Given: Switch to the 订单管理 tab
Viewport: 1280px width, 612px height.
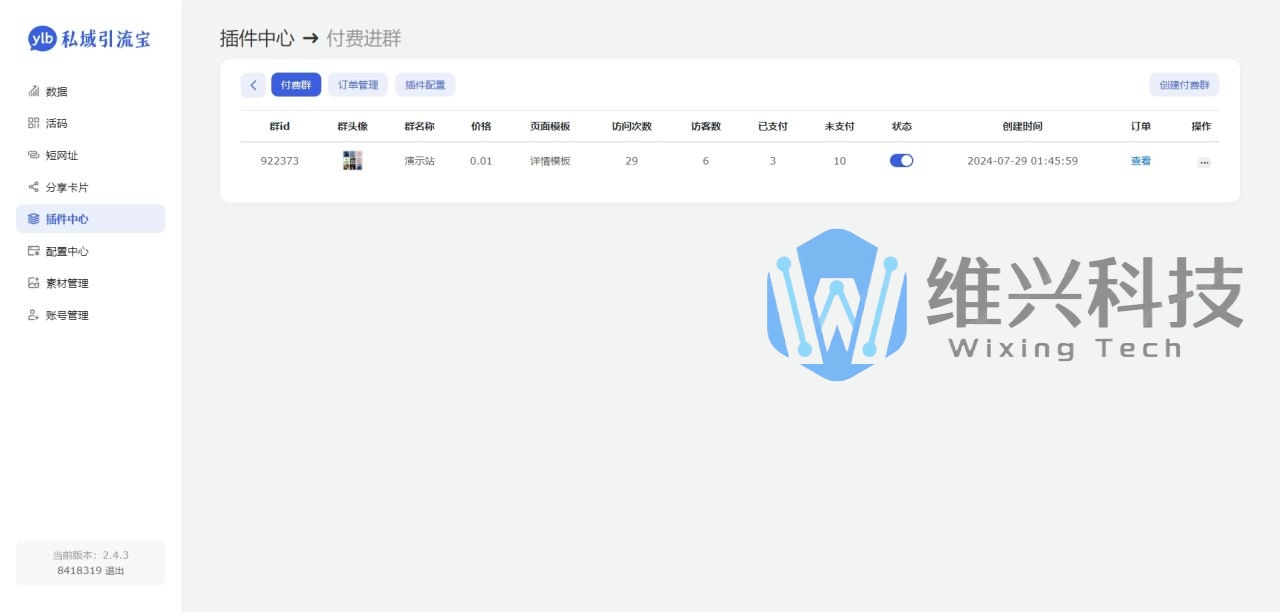Looking at the screenshot, I should 358,85.
